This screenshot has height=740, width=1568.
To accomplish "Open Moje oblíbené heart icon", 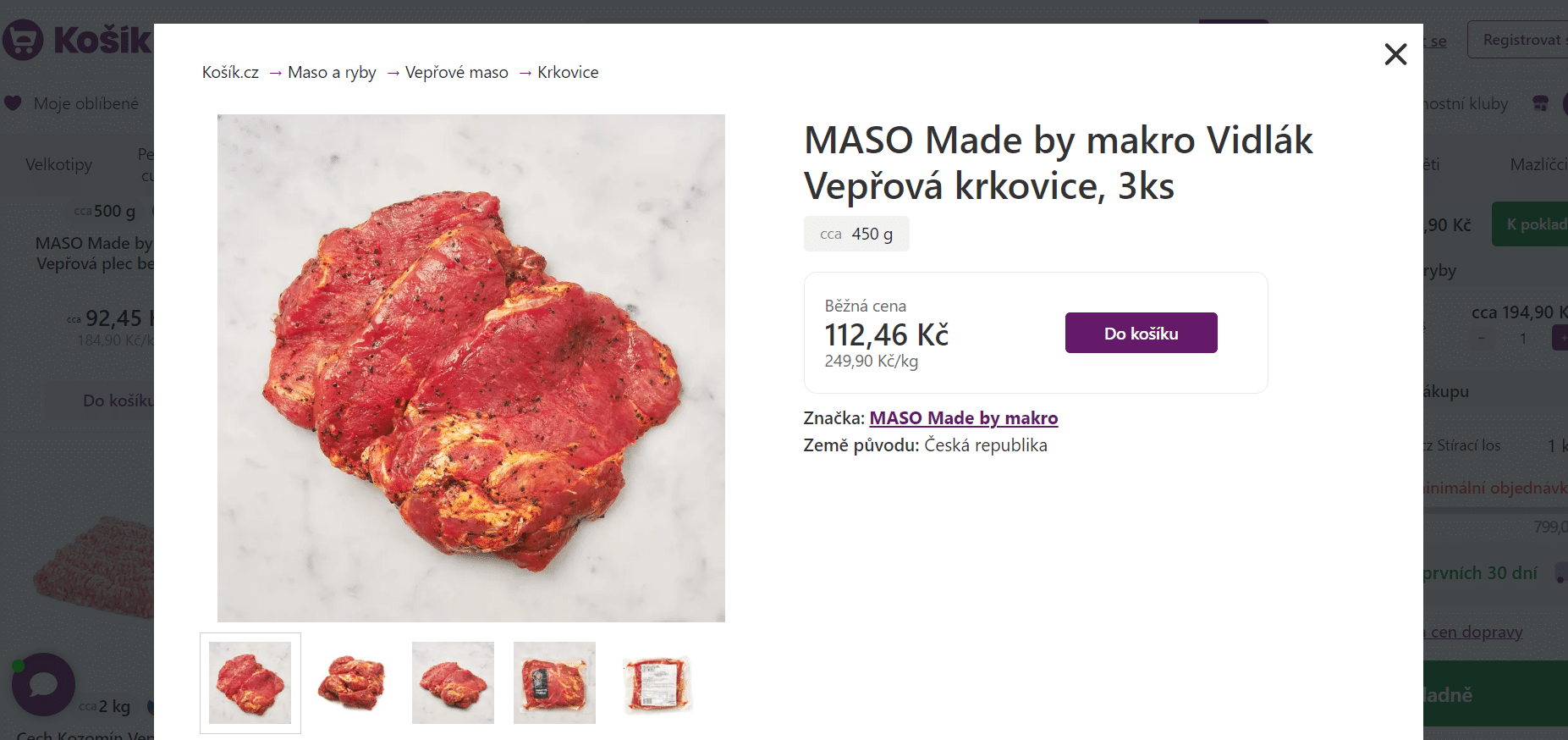I will 13,103.
